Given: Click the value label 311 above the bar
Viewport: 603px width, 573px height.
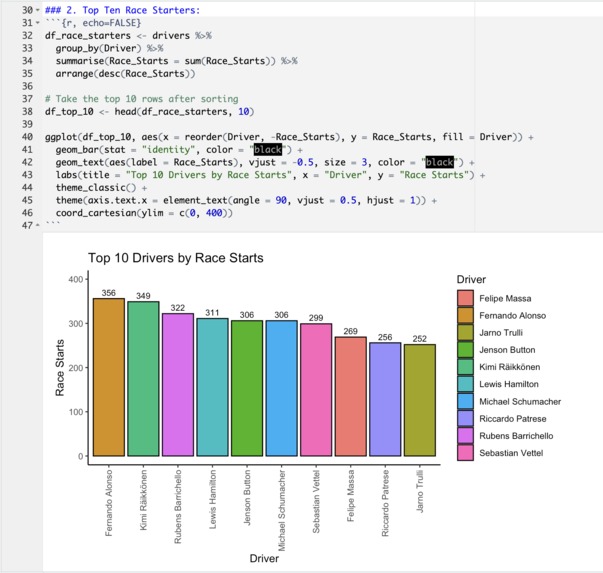Looking at the screenshot, I should [x=212, y=313].
